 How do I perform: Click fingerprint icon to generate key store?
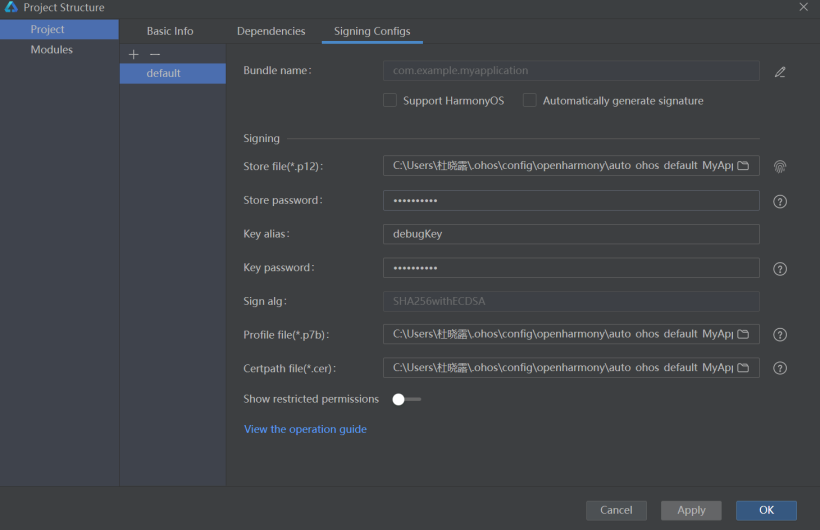[780, 166]
